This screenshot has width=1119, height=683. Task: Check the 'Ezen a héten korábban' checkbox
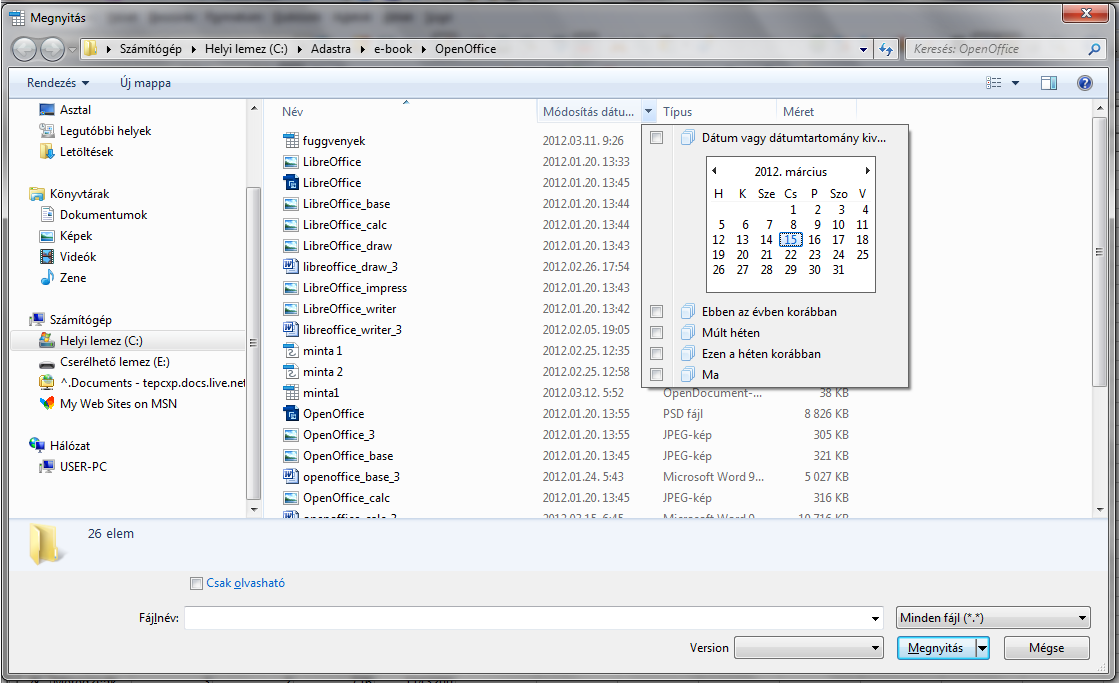(657, 353)
